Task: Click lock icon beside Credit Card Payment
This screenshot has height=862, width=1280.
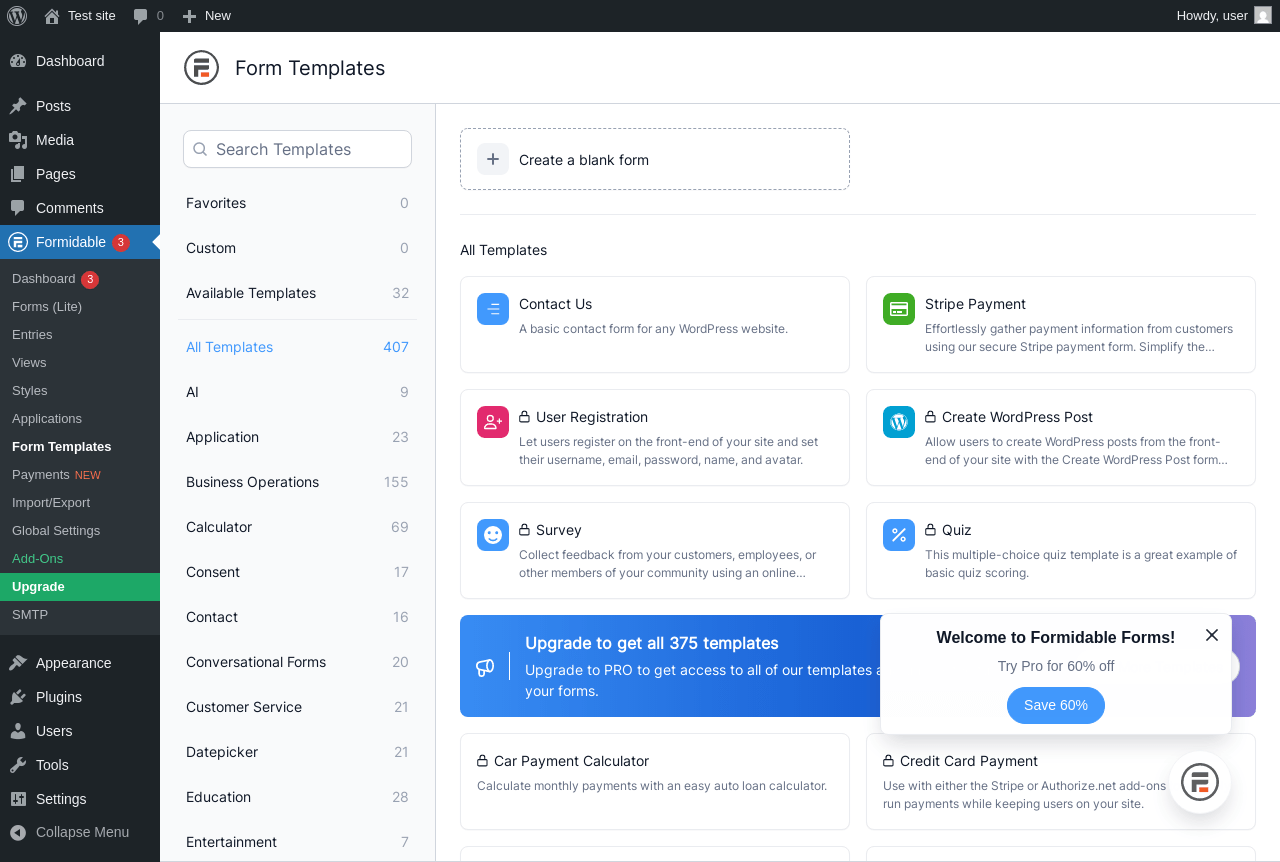Action: pyautogui.click(x=889, y=761)
